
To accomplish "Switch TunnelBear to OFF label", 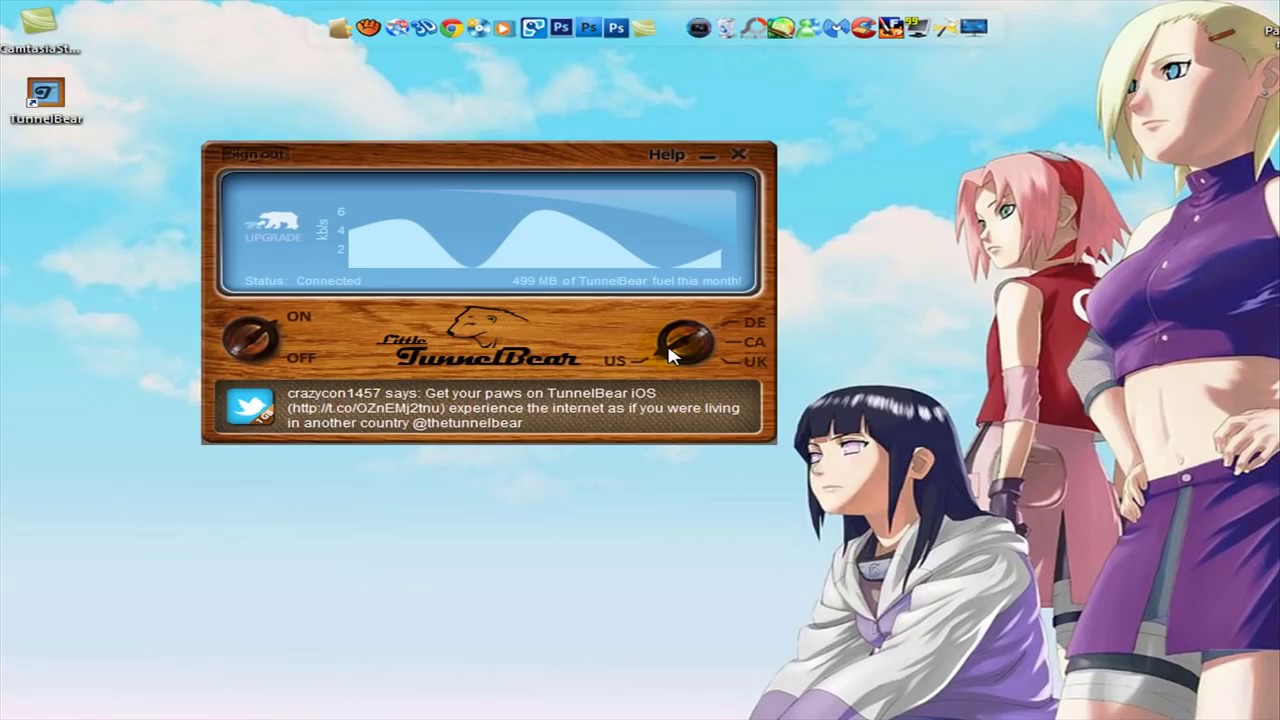I will tap(301, 358).
